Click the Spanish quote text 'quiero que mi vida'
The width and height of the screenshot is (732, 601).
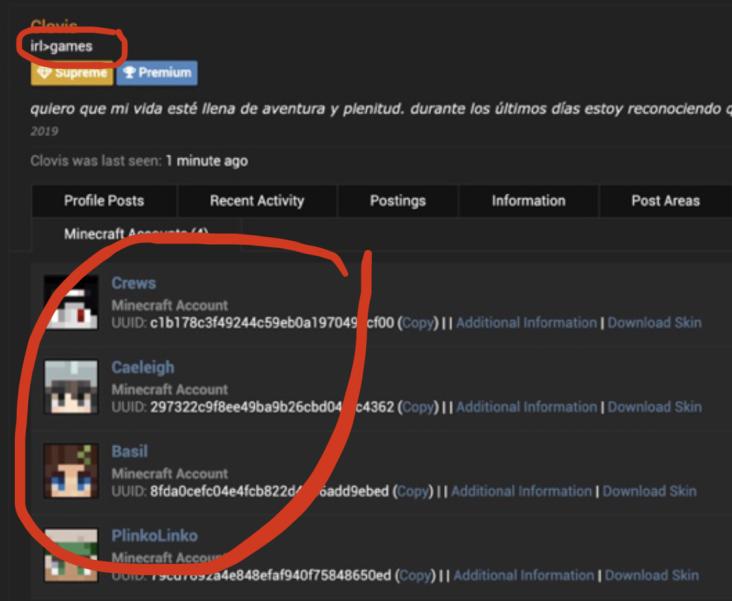(x=98, y=109)
